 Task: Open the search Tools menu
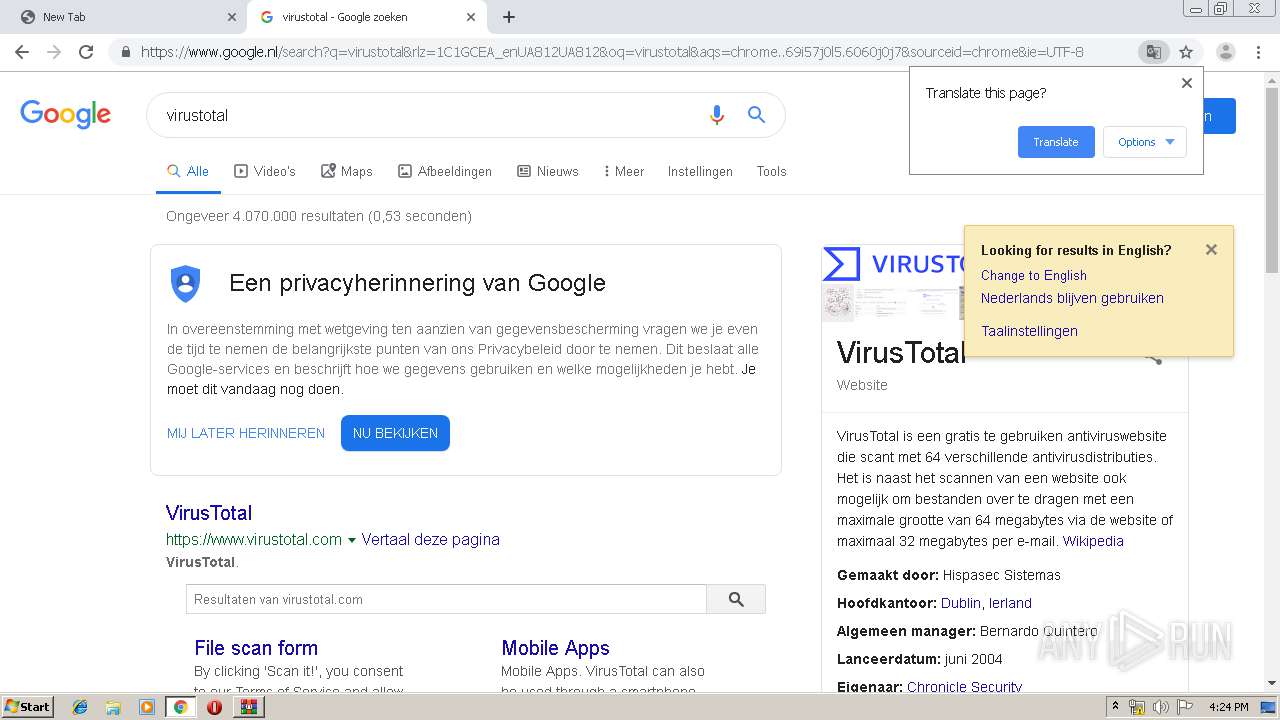point(771,171)
